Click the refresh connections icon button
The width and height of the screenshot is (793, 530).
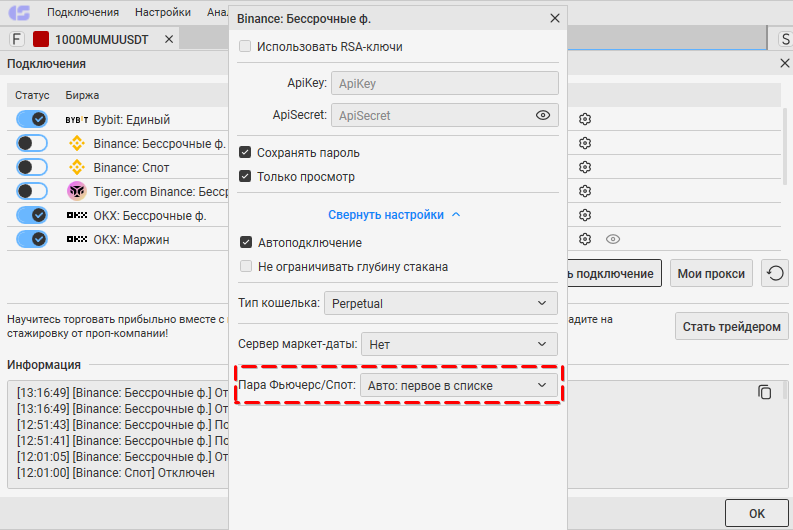pos(775,274)
